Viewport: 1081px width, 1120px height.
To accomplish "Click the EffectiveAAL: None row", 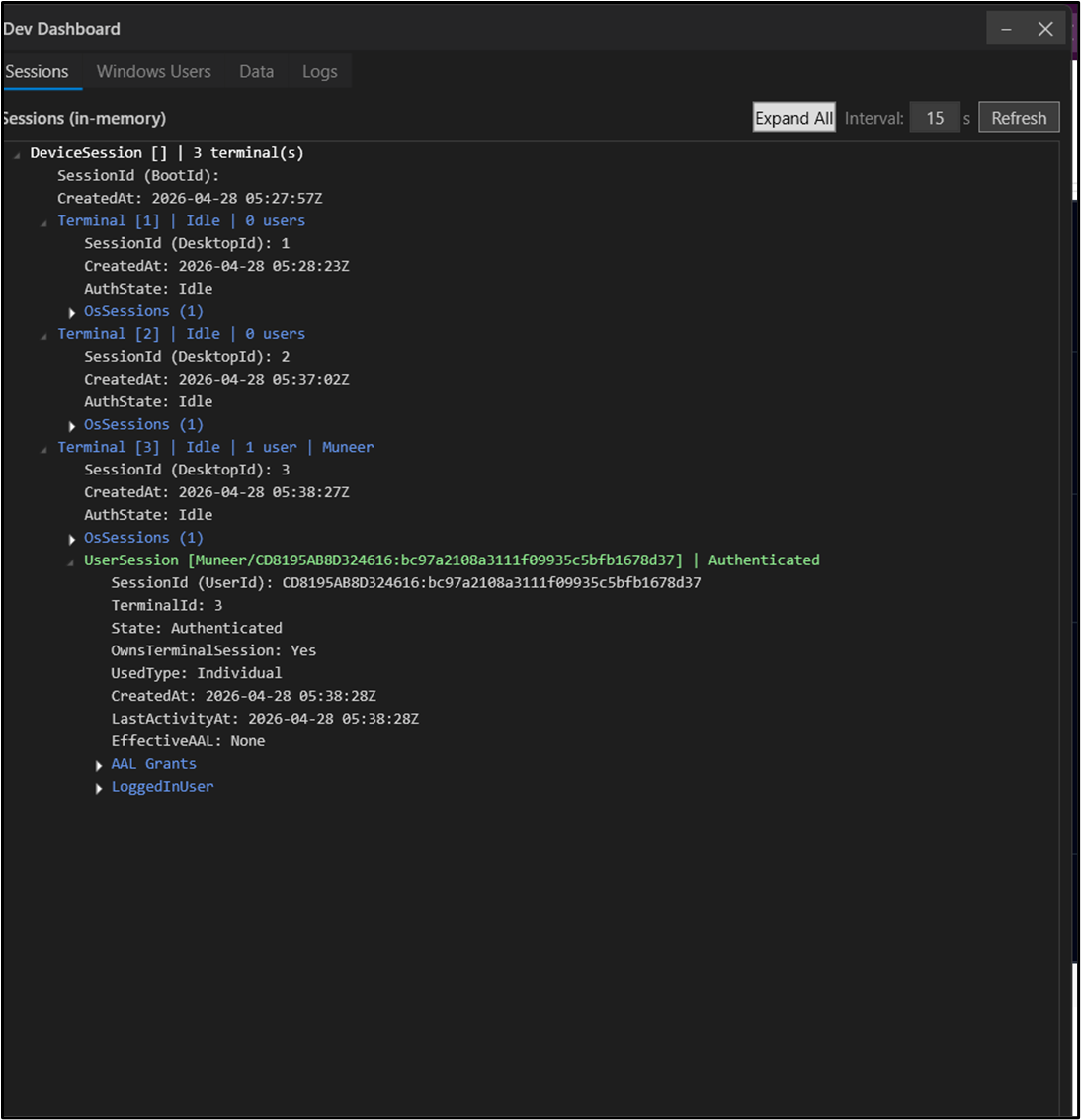I will 188,740.
